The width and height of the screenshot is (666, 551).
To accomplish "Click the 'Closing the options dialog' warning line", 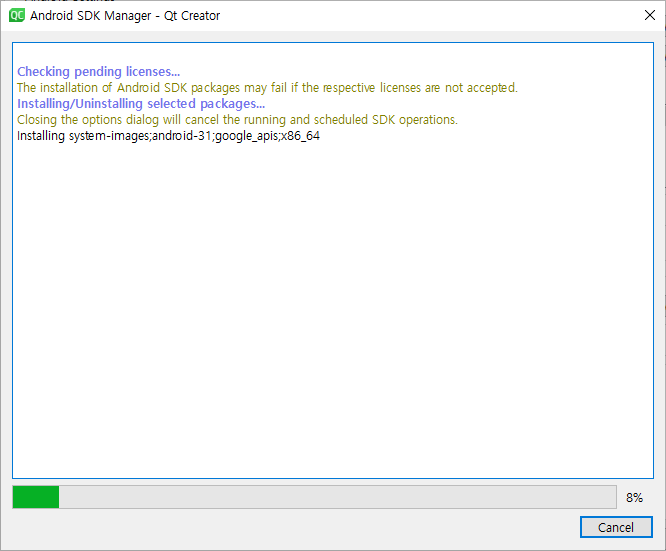I will pyautogui.click(x=237, y=120).
